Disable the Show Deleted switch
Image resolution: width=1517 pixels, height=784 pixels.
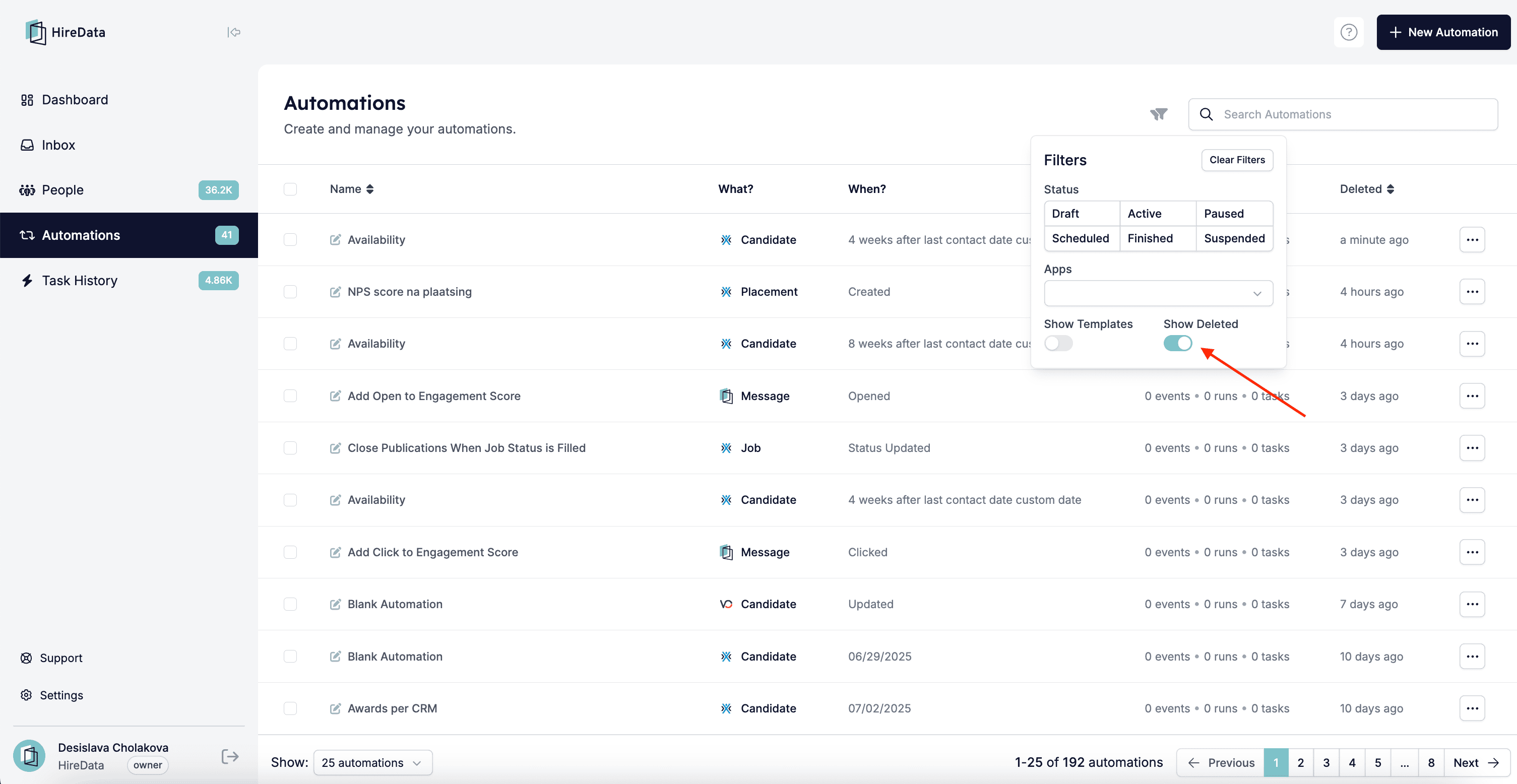click(x=1178, y=343)
